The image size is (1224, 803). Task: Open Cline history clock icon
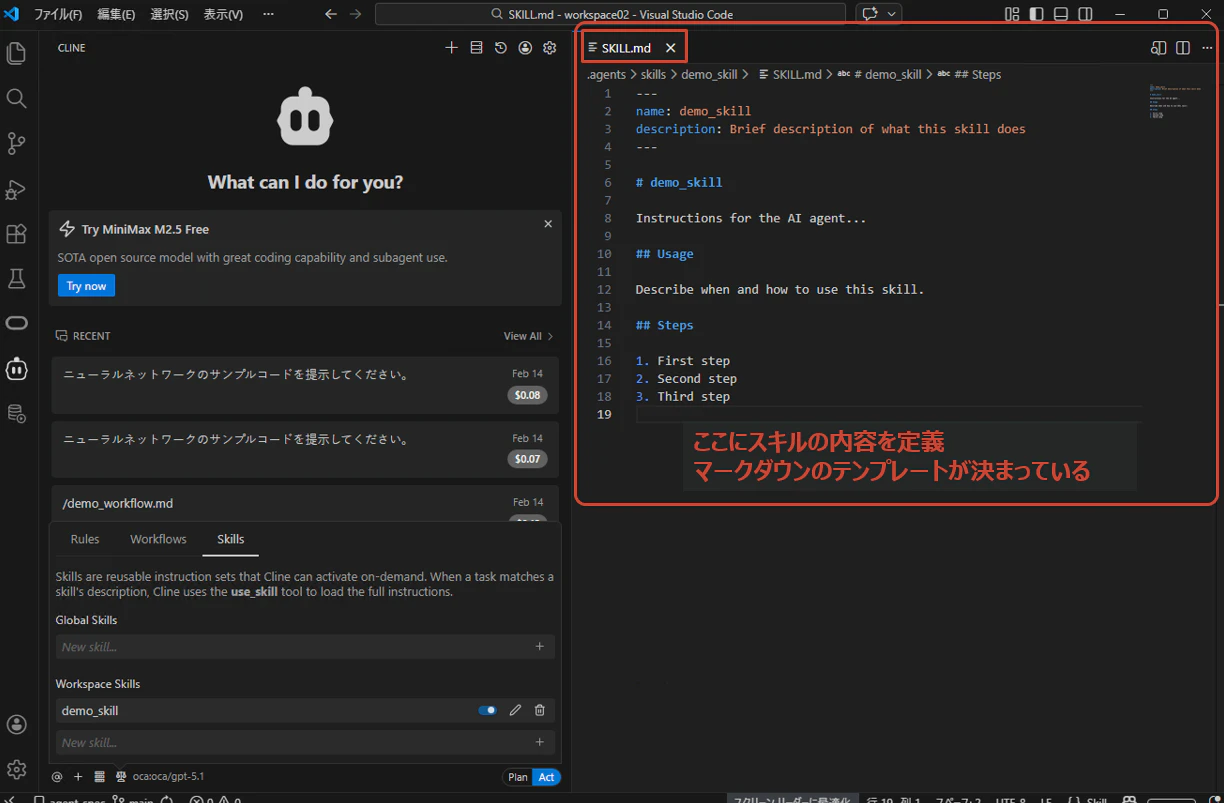500,47
